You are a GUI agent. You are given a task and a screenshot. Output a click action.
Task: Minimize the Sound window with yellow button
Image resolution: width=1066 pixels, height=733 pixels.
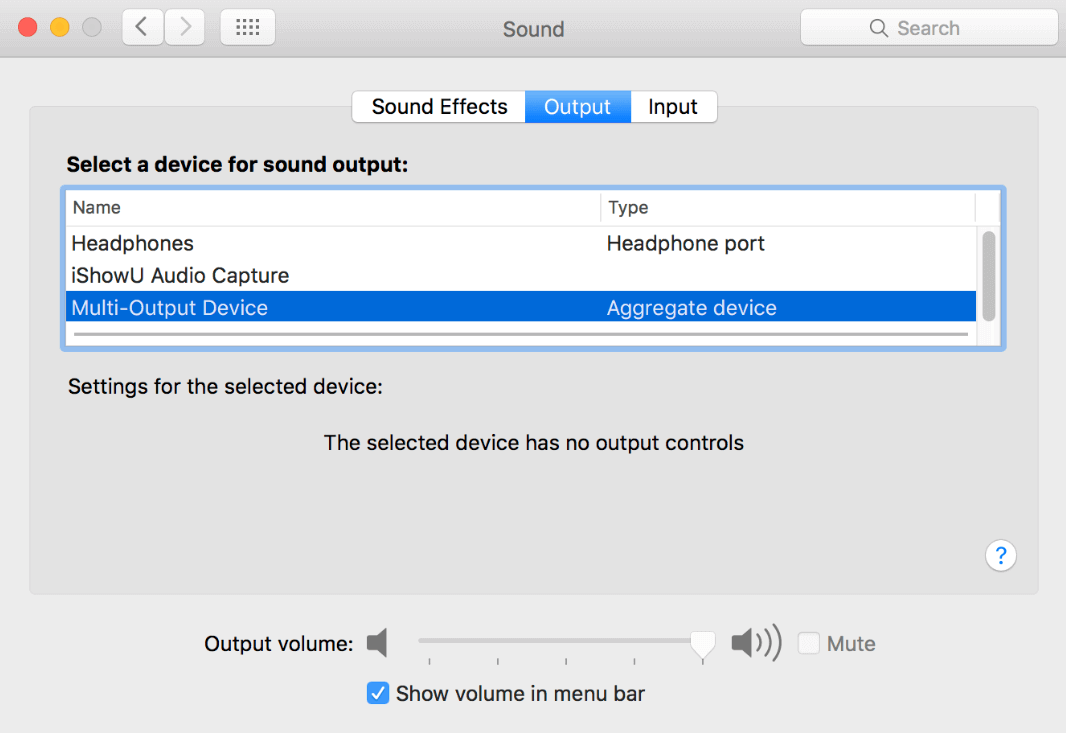pos(59,28)
